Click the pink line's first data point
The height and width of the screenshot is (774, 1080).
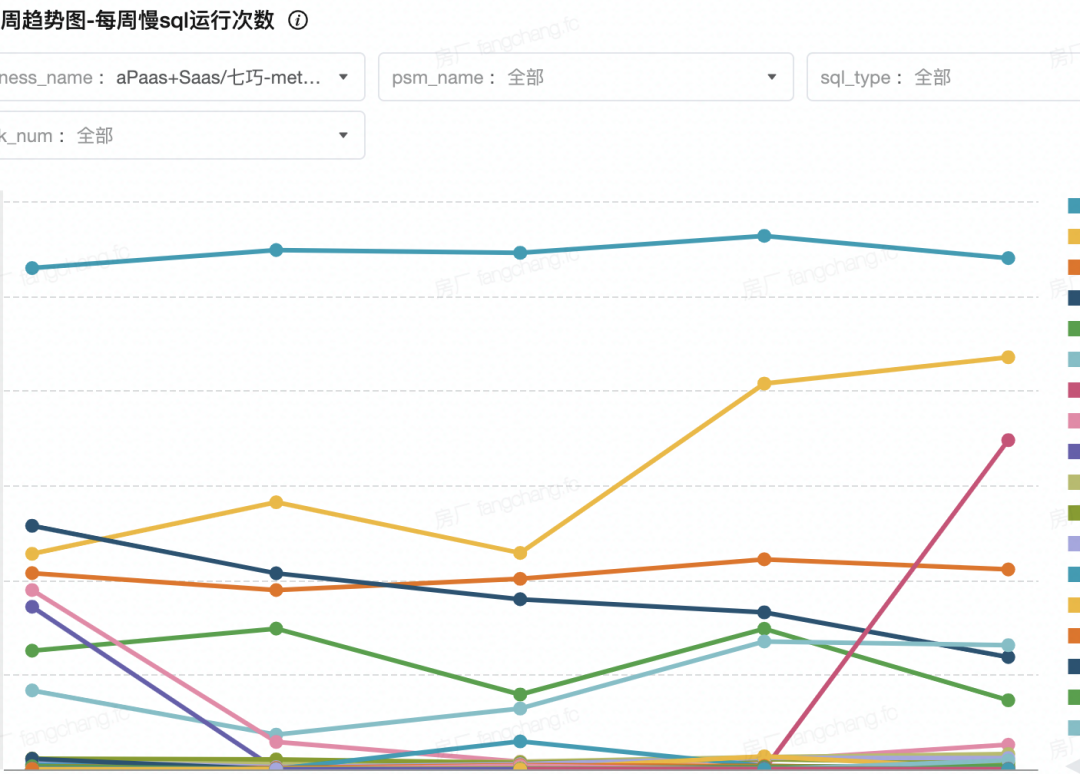(32, 590)
